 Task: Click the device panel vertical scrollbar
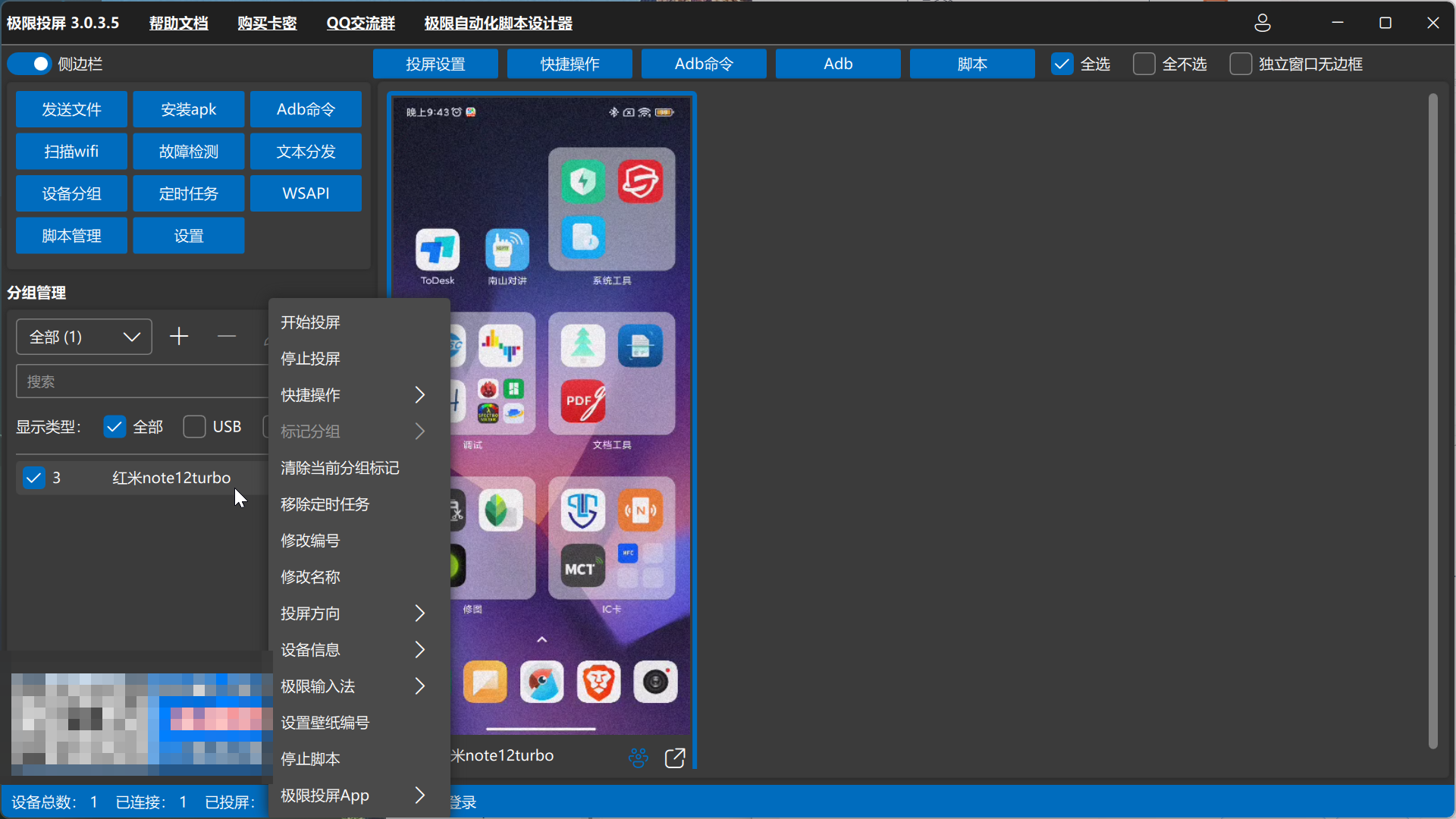1432,421
